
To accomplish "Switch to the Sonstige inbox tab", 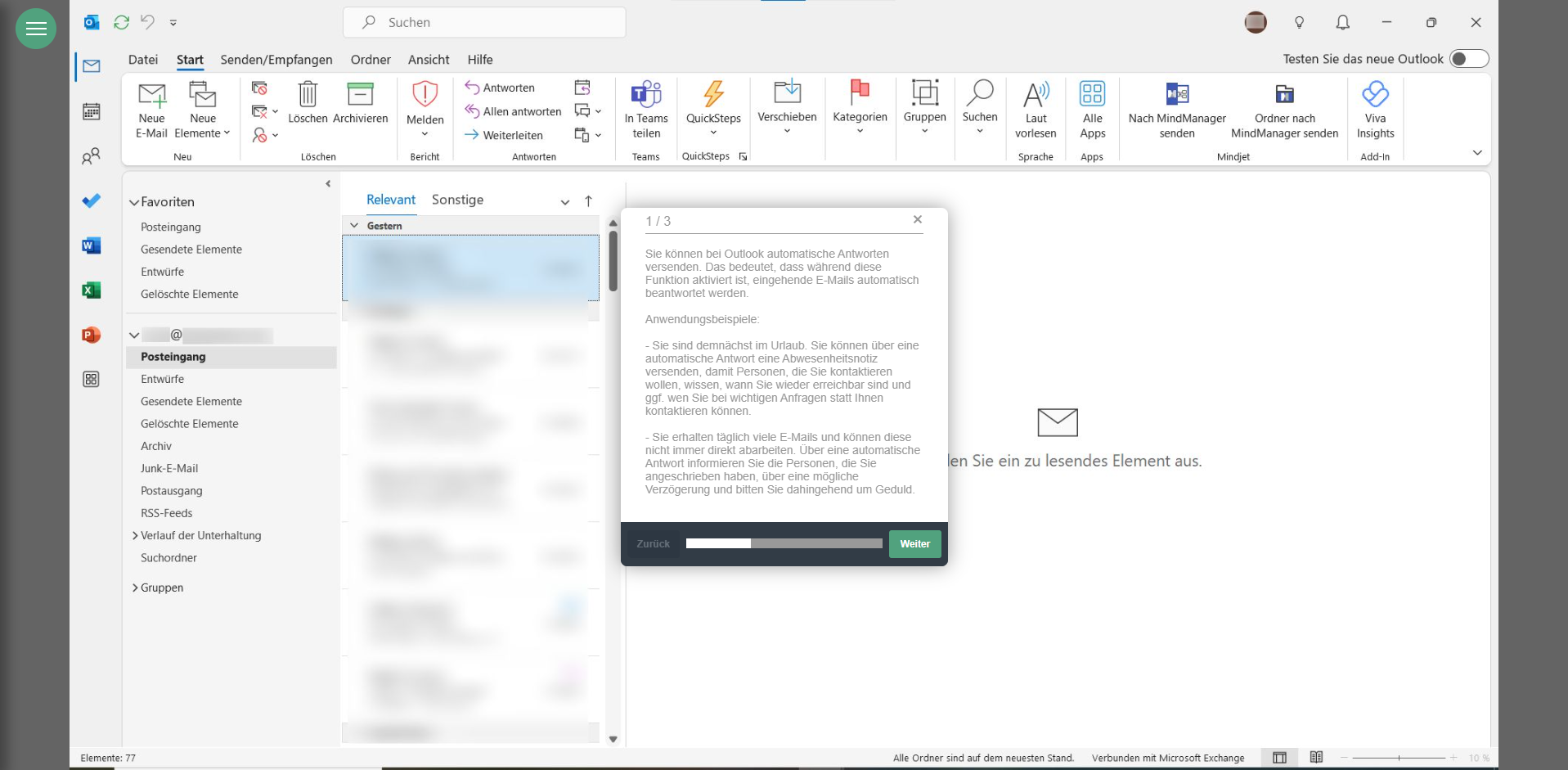I will (457, 200).
